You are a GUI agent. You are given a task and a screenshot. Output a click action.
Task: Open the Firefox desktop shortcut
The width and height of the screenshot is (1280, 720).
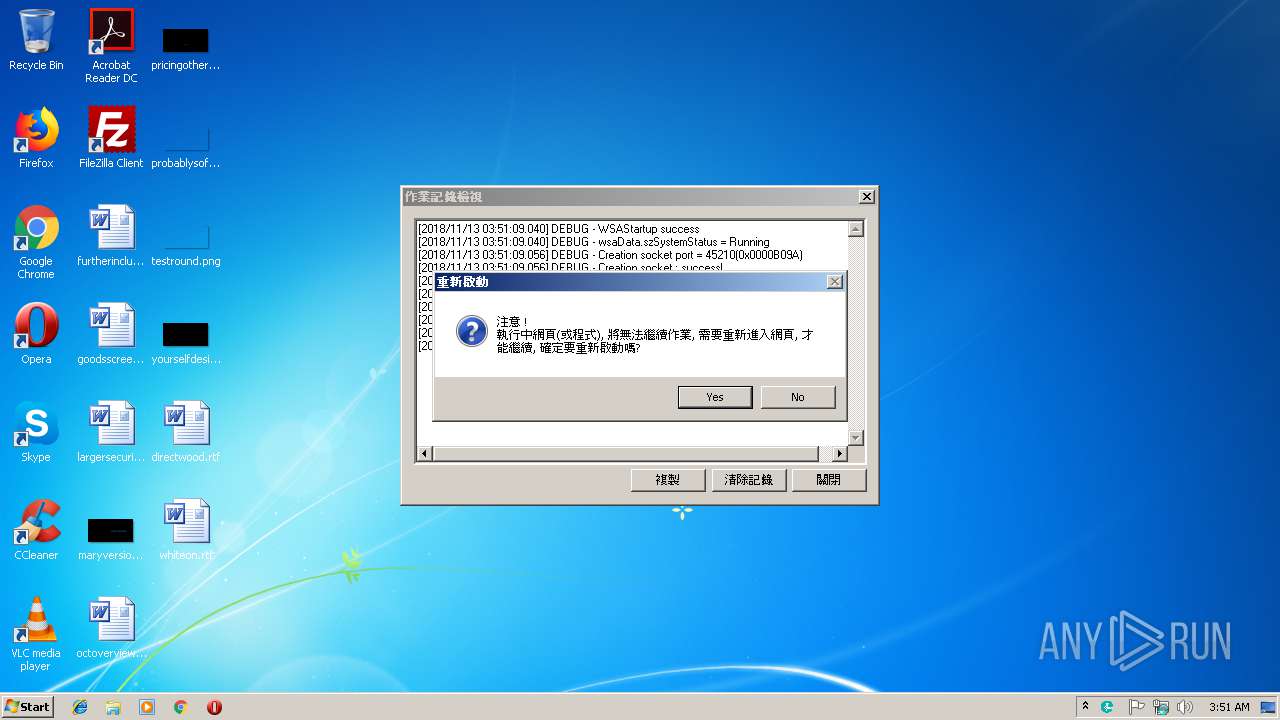(36, 139)
